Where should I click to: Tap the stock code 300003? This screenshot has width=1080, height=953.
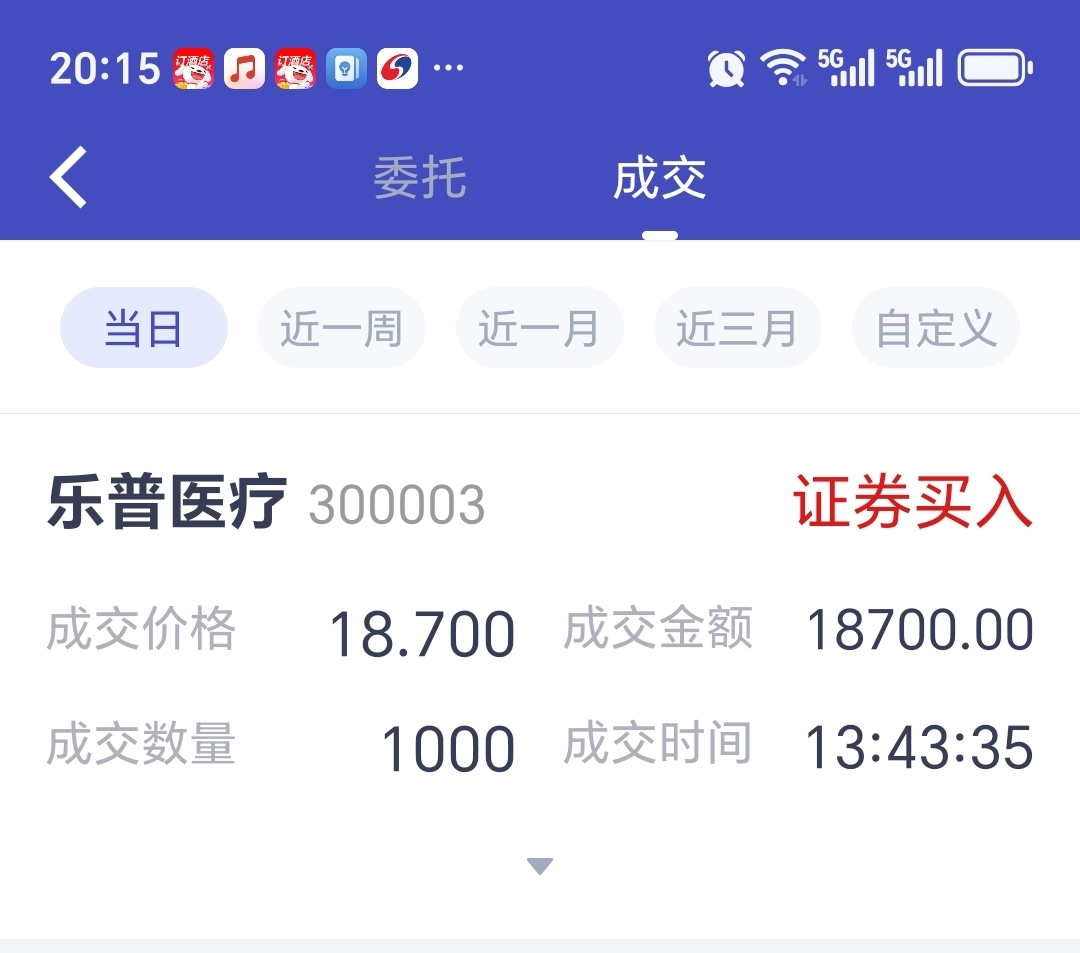coord(397,505)
